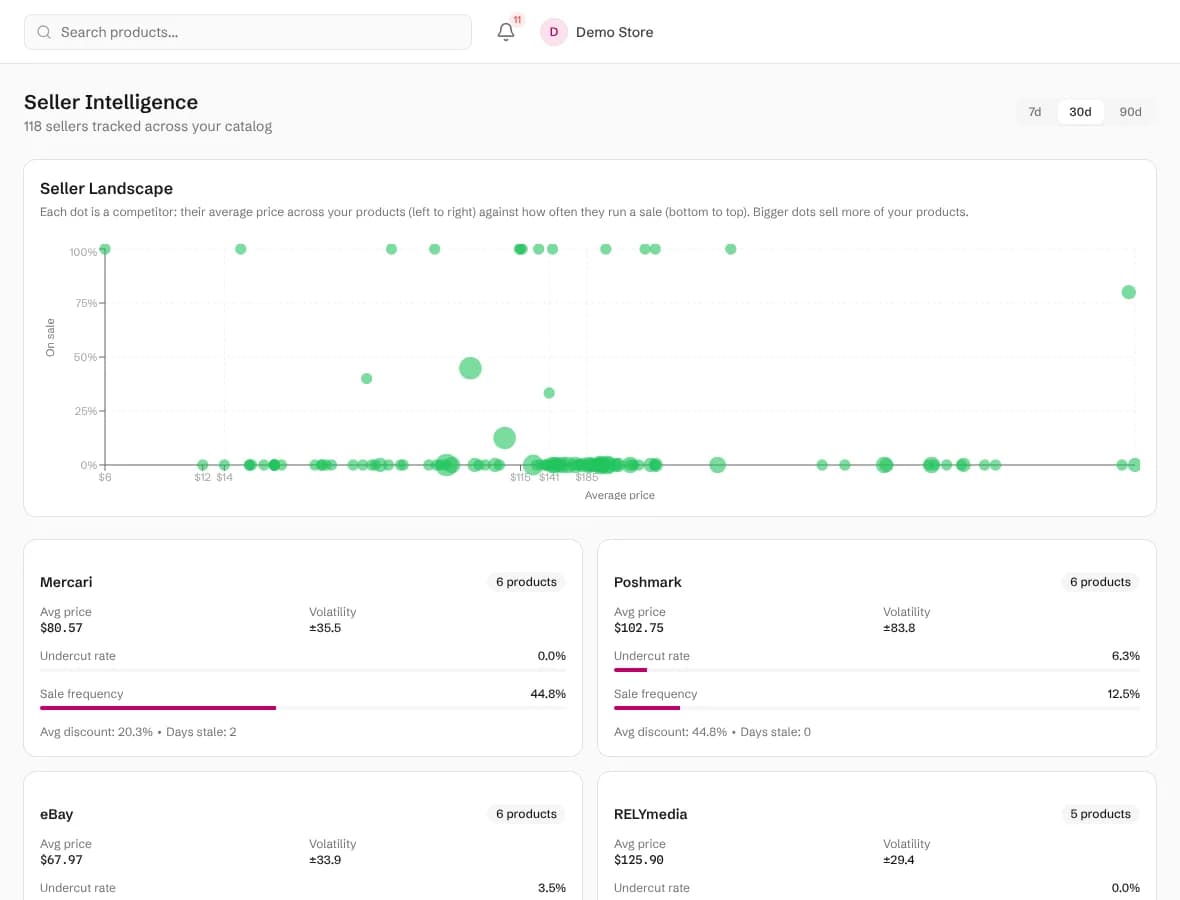Switch time range to 90d
This screenshot has width=1180, height=900.
pos(1130,111)
